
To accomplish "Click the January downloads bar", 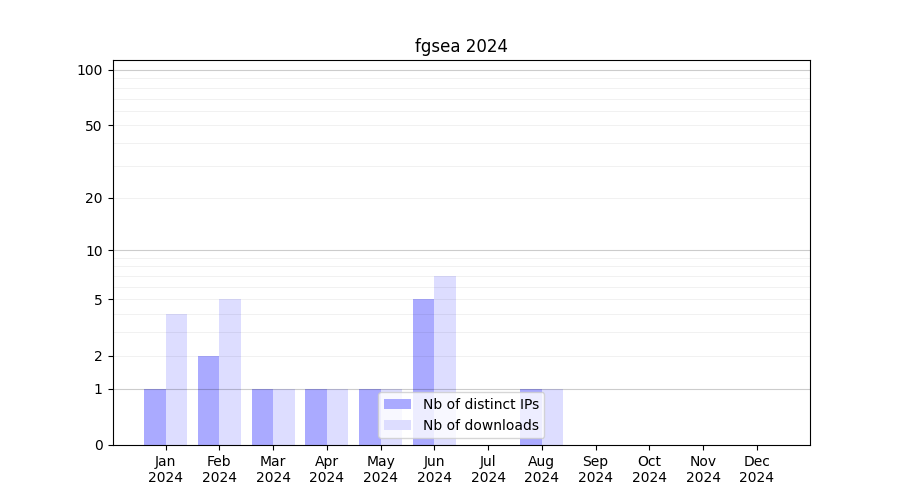I will (x=176, y=380).
